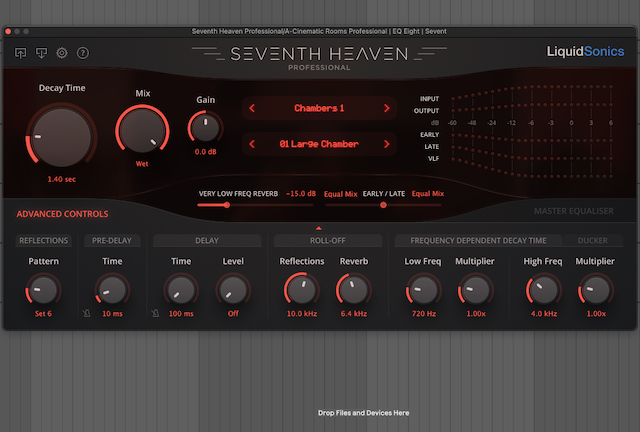This screenshot has height=432, width=640.
Task: Click the Pre-Delay Time knob
Action: click(112, 290)
